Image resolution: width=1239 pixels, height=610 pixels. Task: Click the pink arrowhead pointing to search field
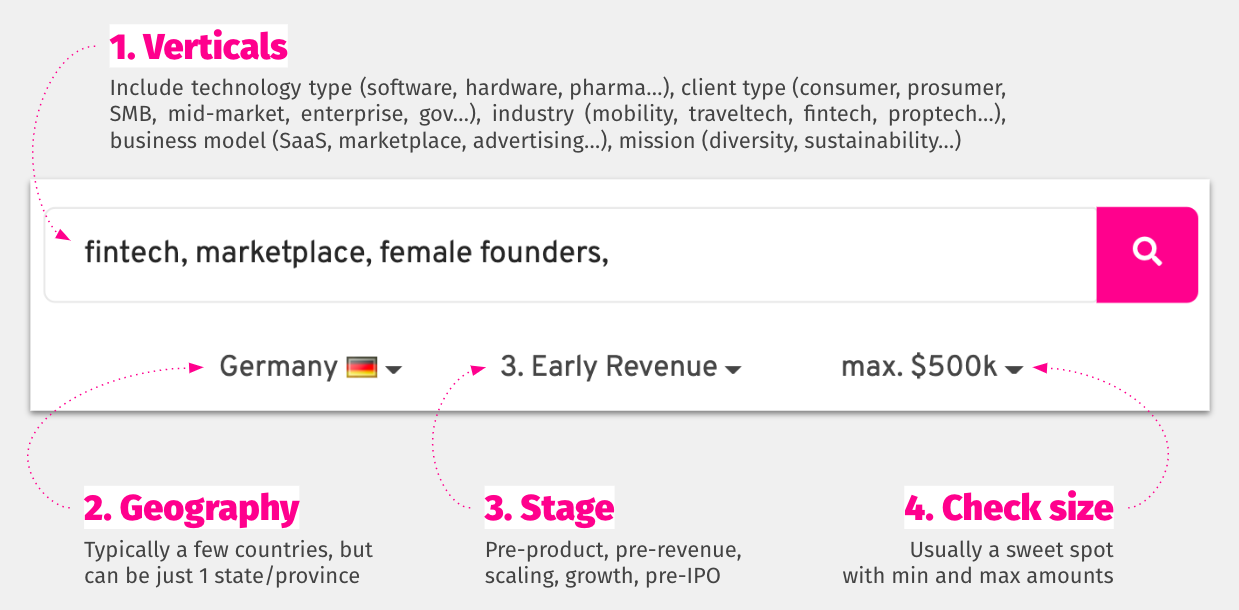[x=63, y=236]
